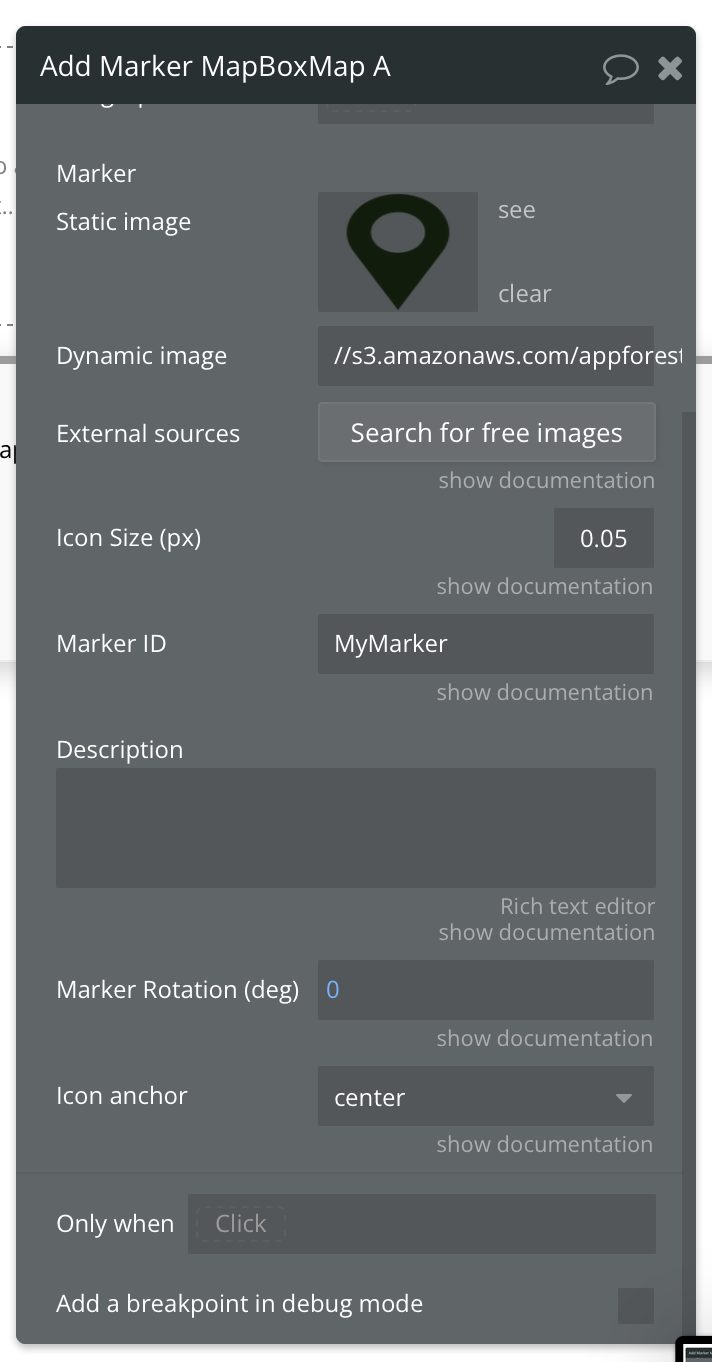Show documentation for Icon anchor
This screenshot has height=1362, width=712.
point(544,1144)
